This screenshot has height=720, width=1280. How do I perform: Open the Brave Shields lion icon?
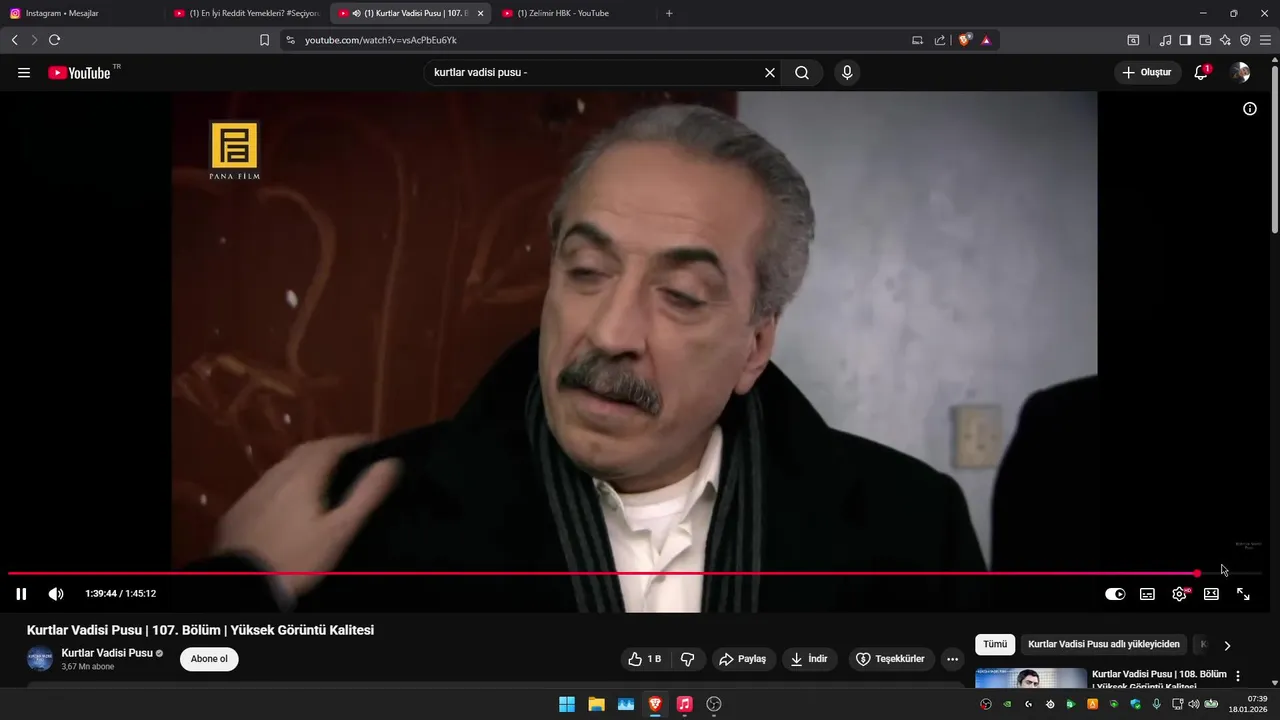965,40
